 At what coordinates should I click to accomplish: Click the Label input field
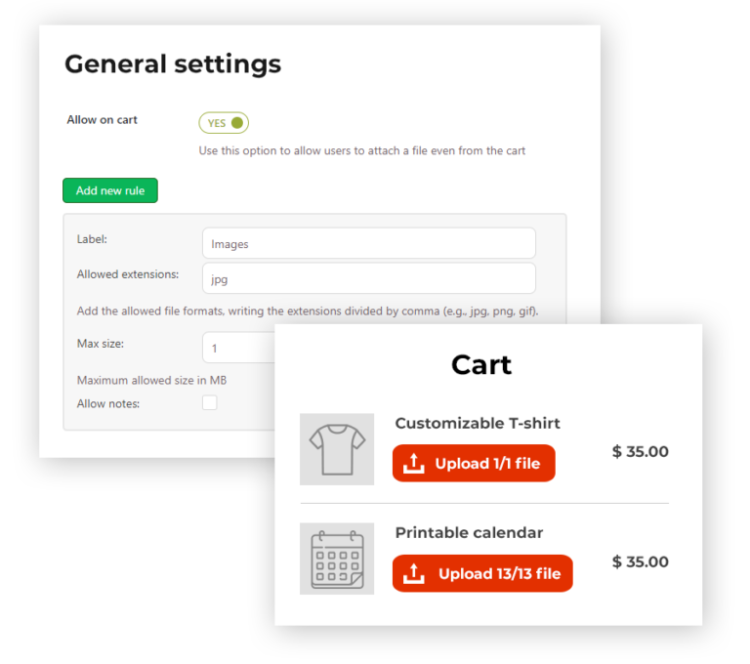pos(368,244)
